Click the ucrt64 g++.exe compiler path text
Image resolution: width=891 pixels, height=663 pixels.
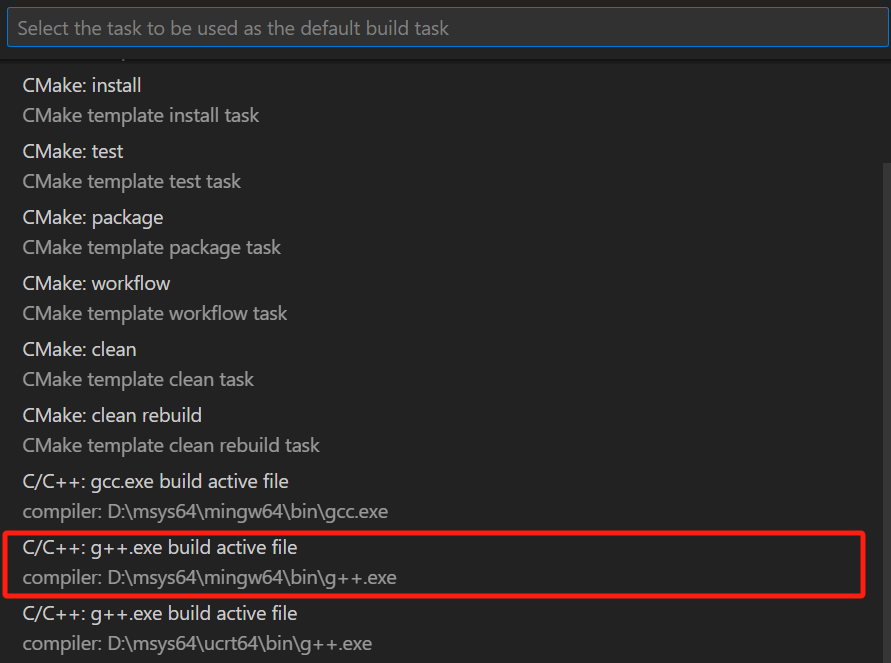pyautogui.click(x=202, y=643)
